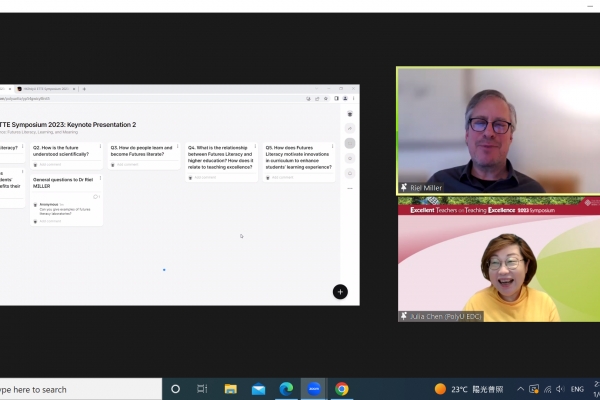
Task: Open Q5 card's three-dot menu
Action: pyautogui.click(x=333, y=146)
